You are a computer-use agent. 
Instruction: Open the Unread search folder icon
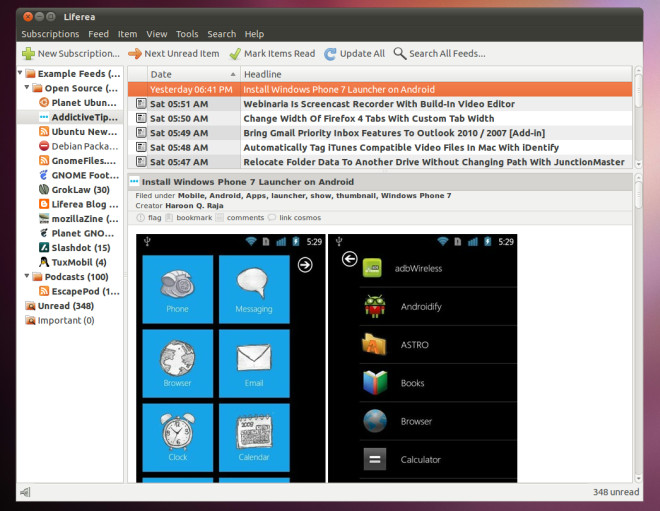tap(30, 306)
